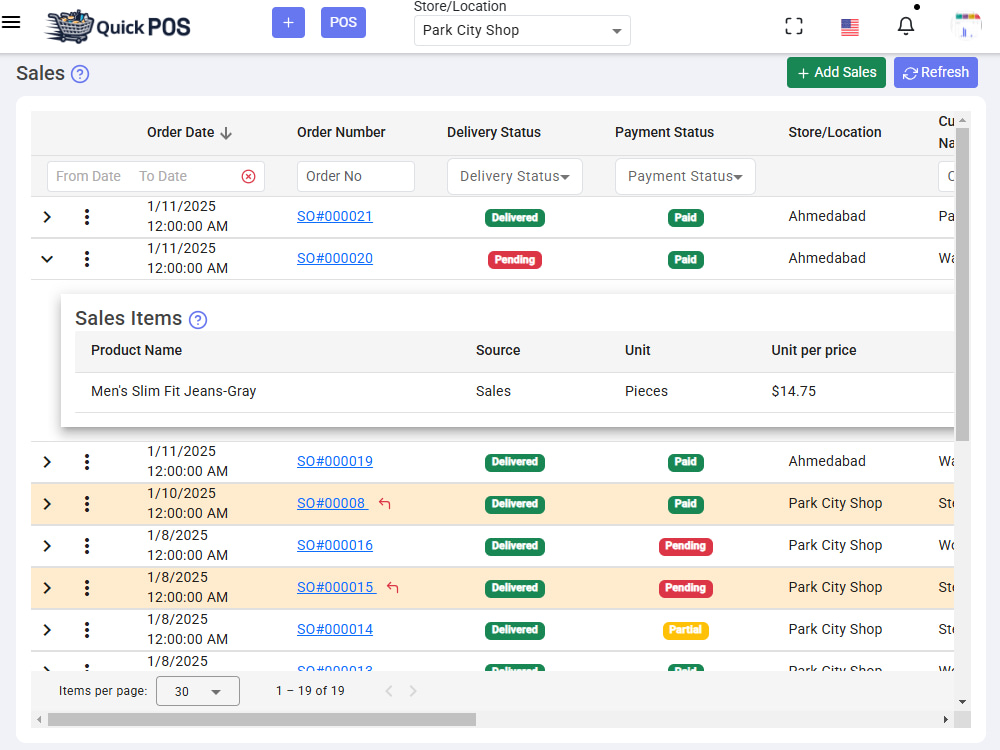Screen dimensions: 1000x750
Task: Click the vertical table scrollbar thumb
Action: pyautogui.click(x=962, y=284)
